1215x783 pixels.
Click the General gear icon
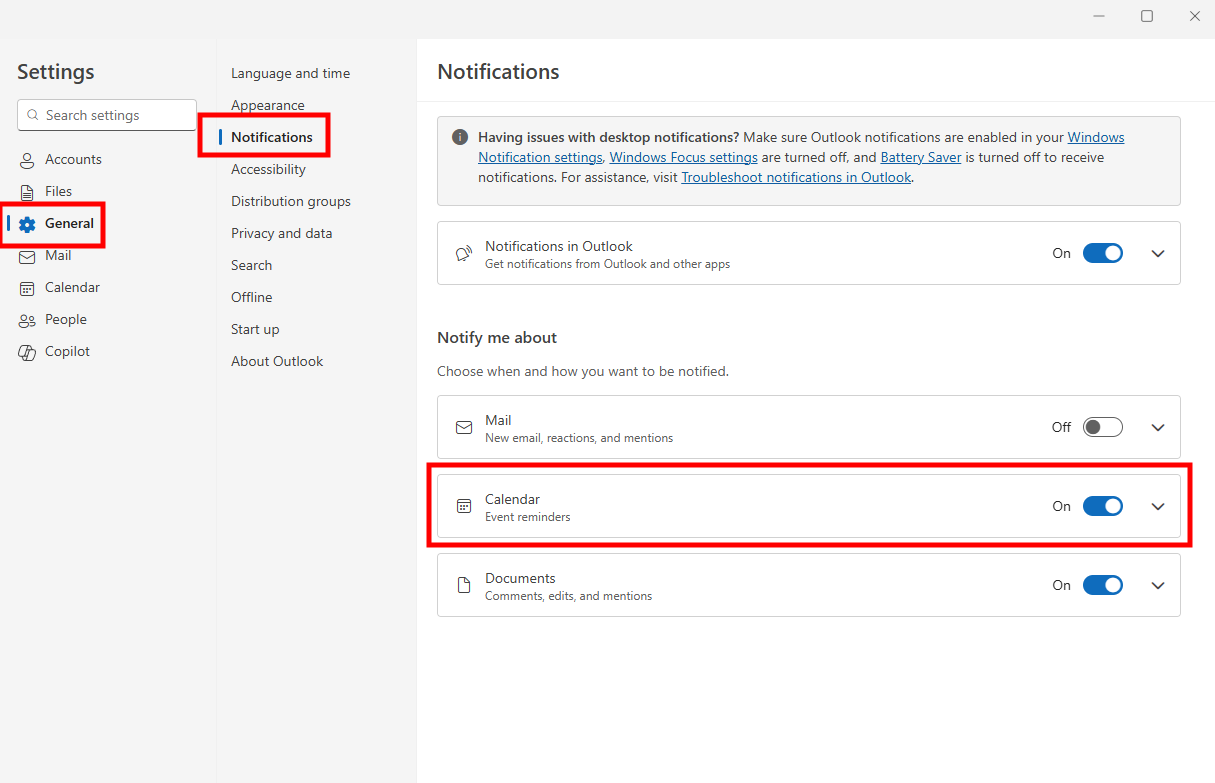[28, 225]
